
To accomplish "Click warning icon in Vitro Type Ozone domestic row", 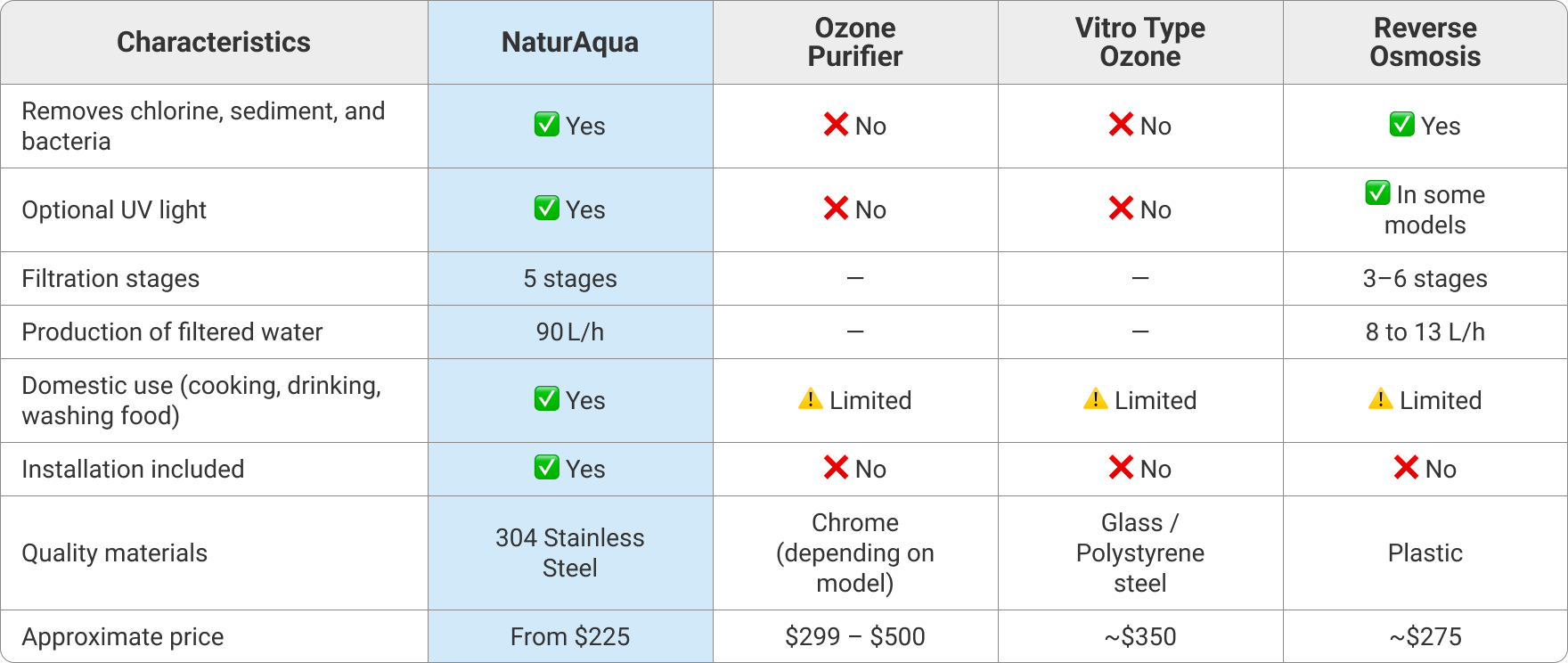I will click(x=1095, y=399).
